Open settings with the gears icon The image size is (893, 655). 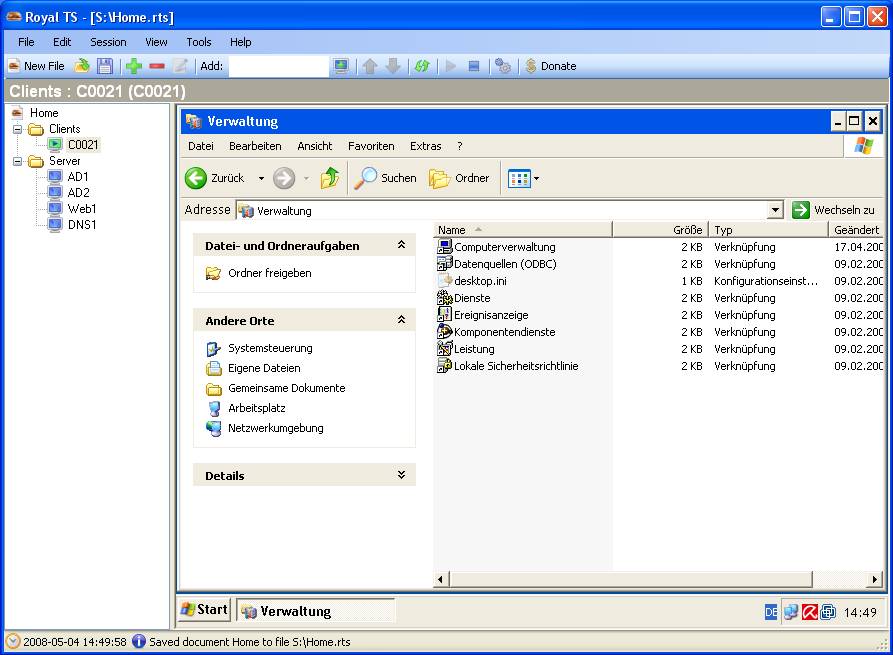coord(503,66)
